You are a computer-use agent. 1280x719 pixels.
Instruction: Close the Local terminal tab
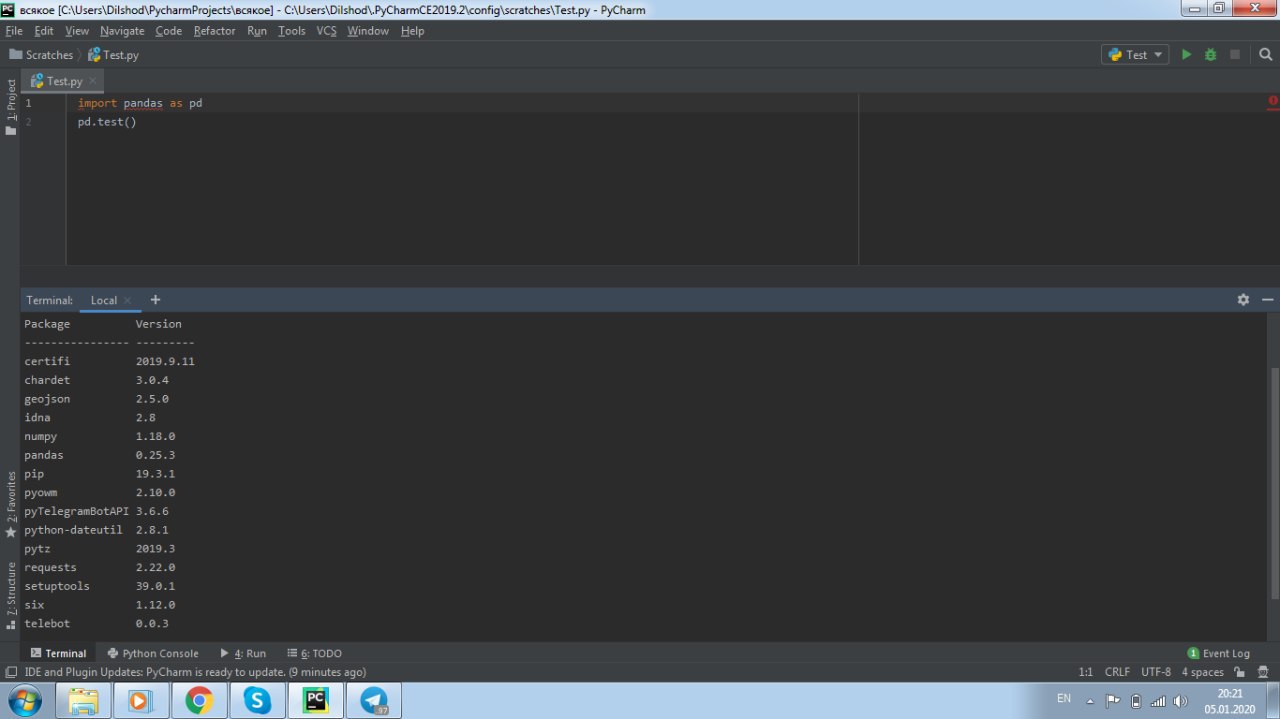[x=127, y=300]
